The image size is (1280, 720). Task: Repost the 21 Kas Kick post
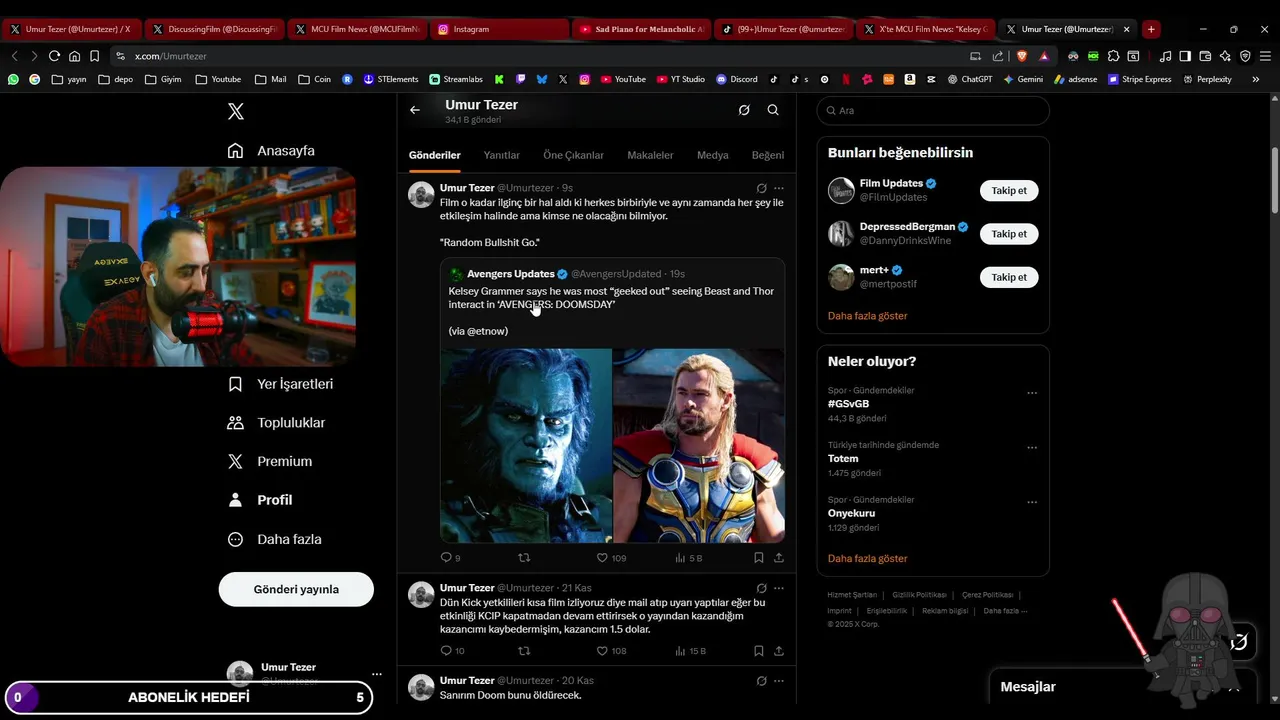point(523,651)
